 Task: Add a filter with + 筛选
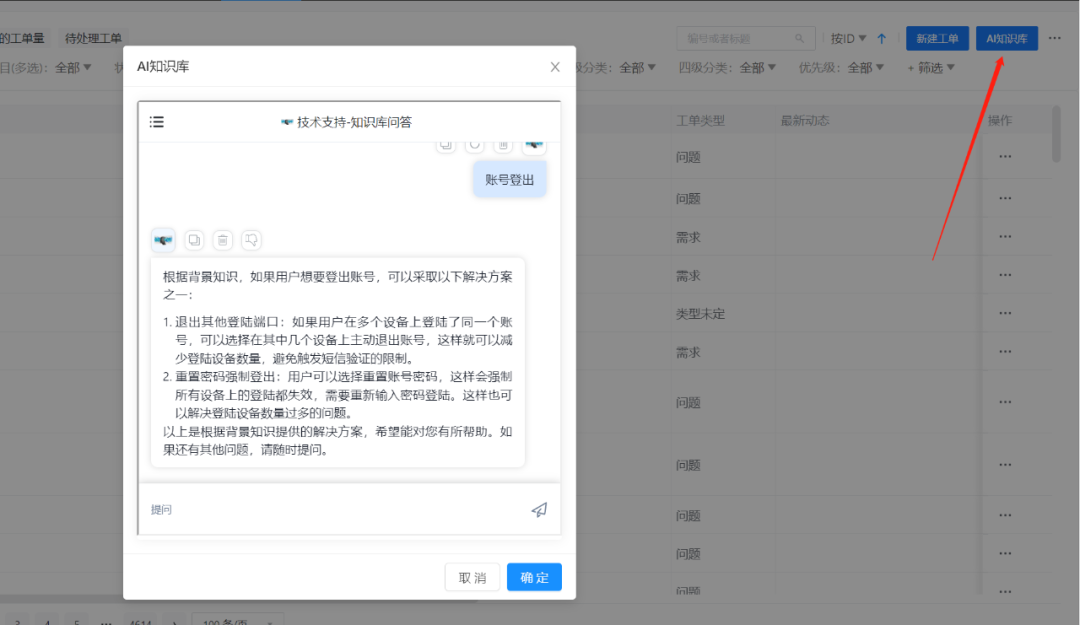point(931,68)
